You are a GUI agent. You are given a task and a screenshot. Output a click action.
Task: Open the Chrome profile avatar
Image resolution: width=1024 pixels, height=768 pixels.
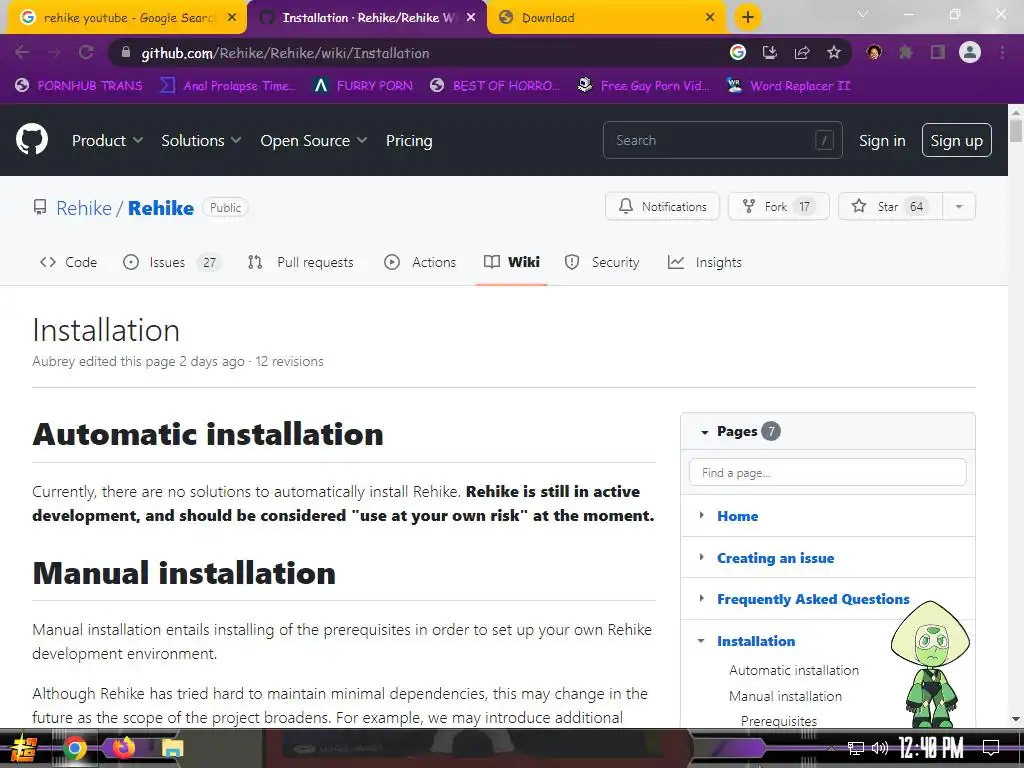point(970,53)
